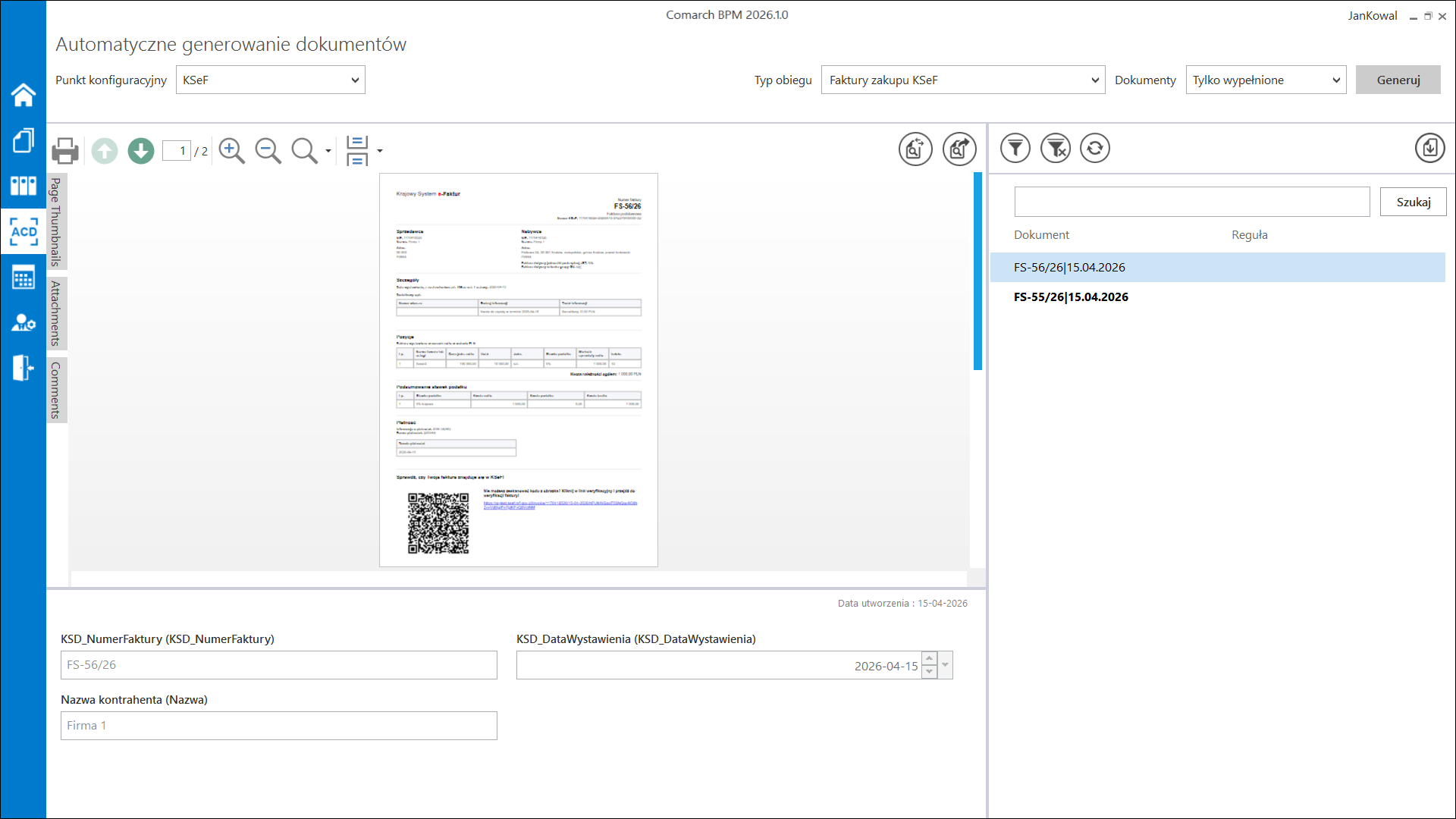This screenshot has height=819, width=1456.
Task: Open the filter icon in documents panel
Action: tap(1015, 148)
